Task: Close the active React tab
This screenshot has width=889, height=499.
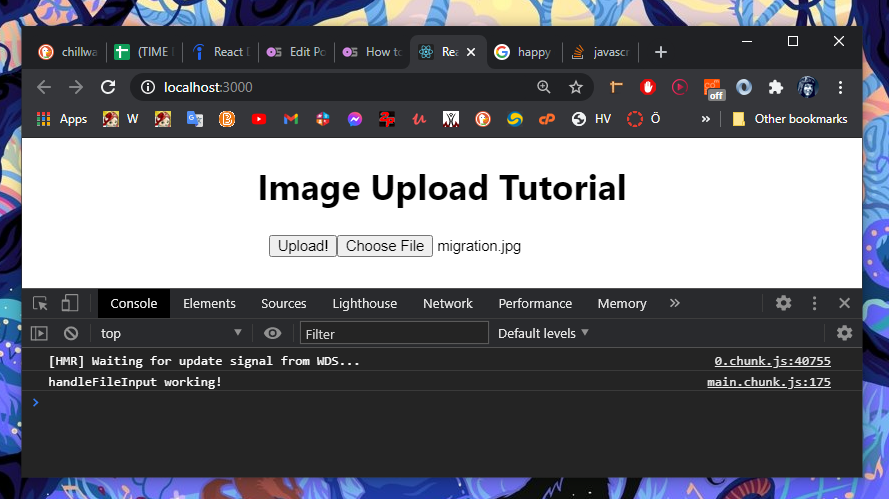Action: [x=471, y=52]
